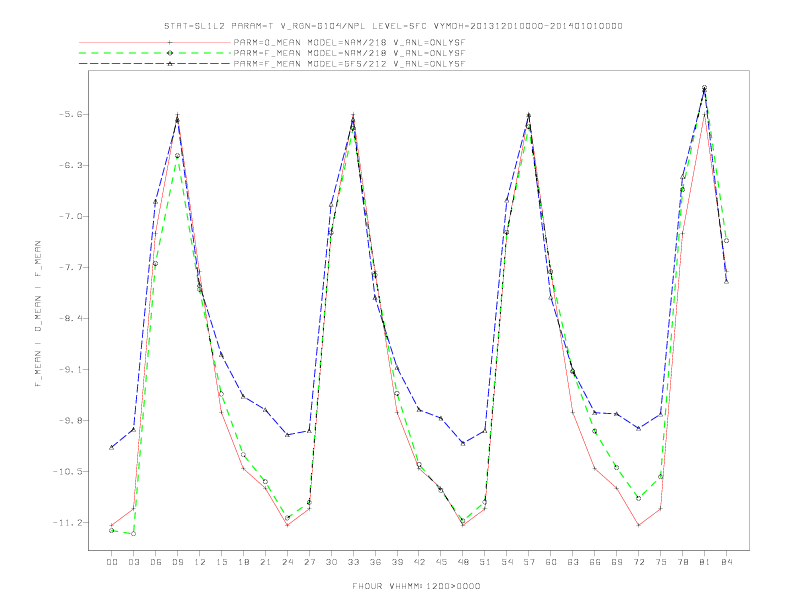
Task: Click x-axis forecast hour label 51
Action: (x=485, y=562)
